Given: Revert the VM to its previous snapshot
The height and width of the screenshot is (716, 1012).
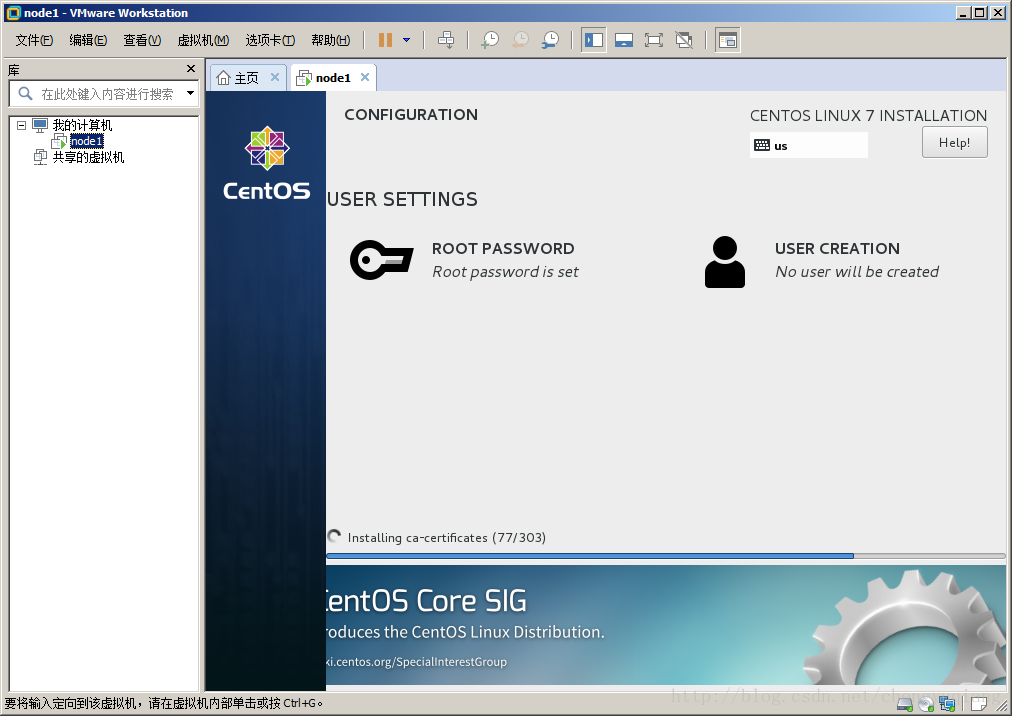Looking at the screenshot, I should 520,40.
